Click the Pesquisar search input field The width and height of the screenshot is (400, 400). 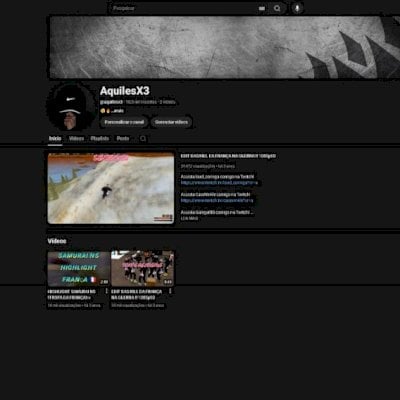(183, 8)
